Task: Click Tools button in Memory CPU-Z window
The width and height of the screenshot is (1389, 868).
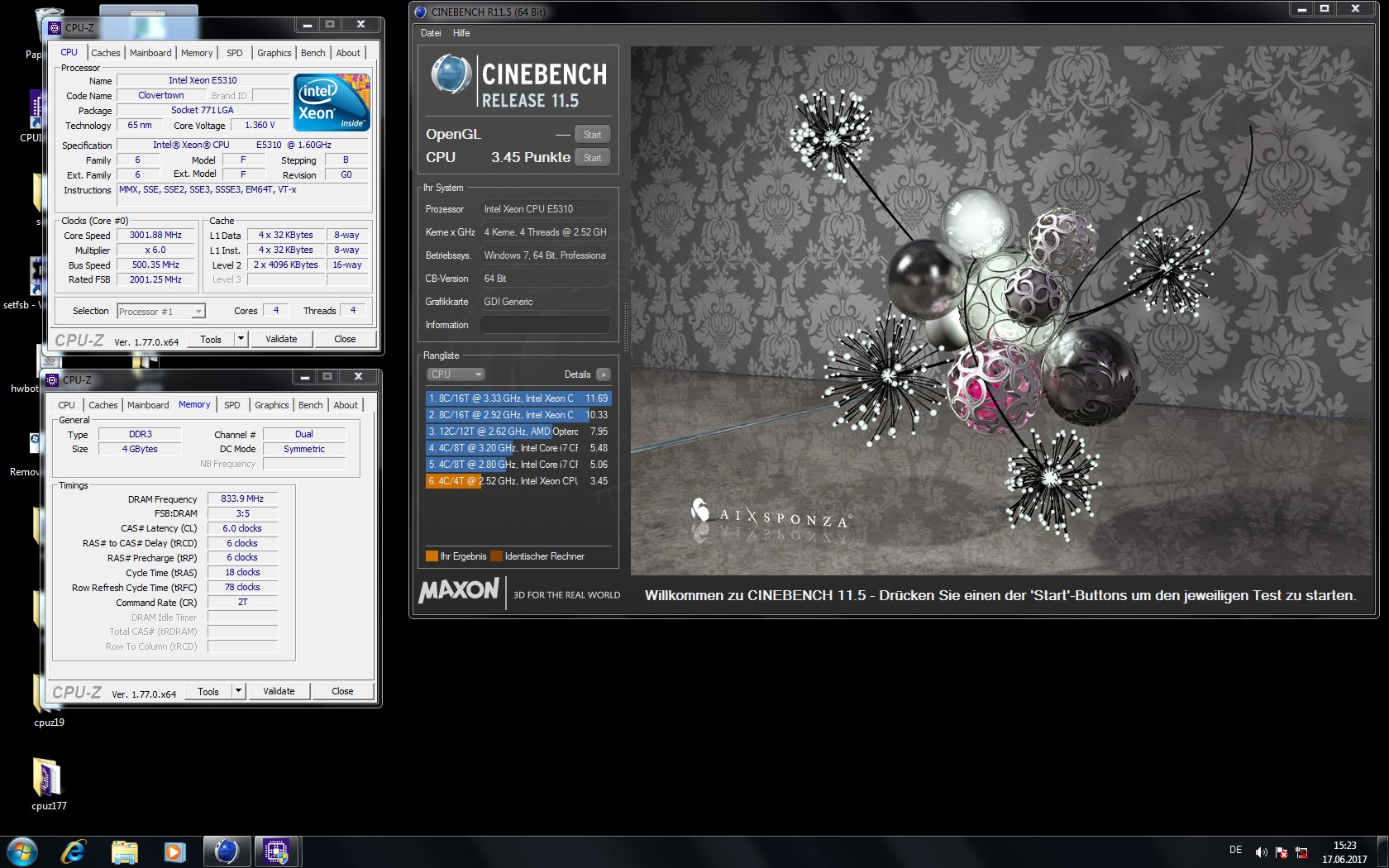Action: (208, 691)
